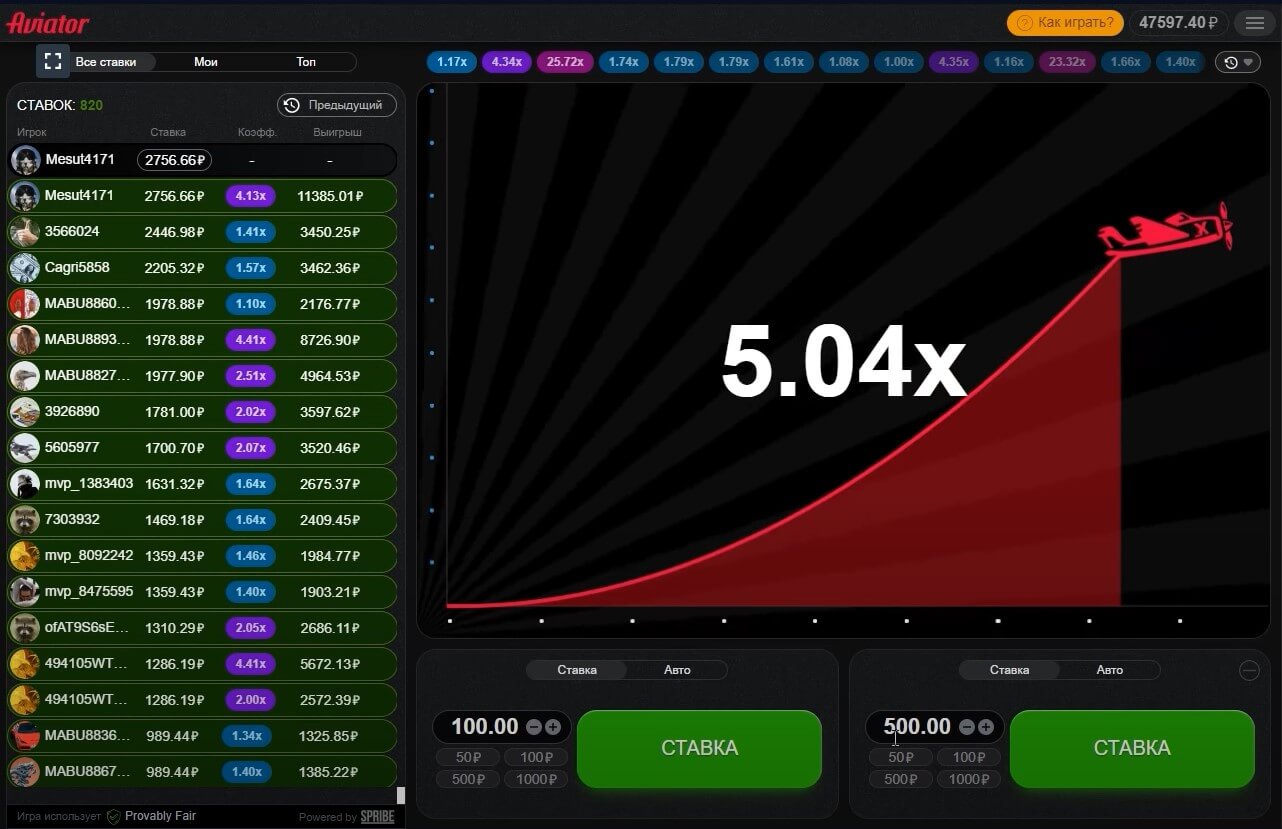The height and width of the screenshot is (829, 1282).
Task: Click the 5.04x multiplier display
Action: point(843,361)
